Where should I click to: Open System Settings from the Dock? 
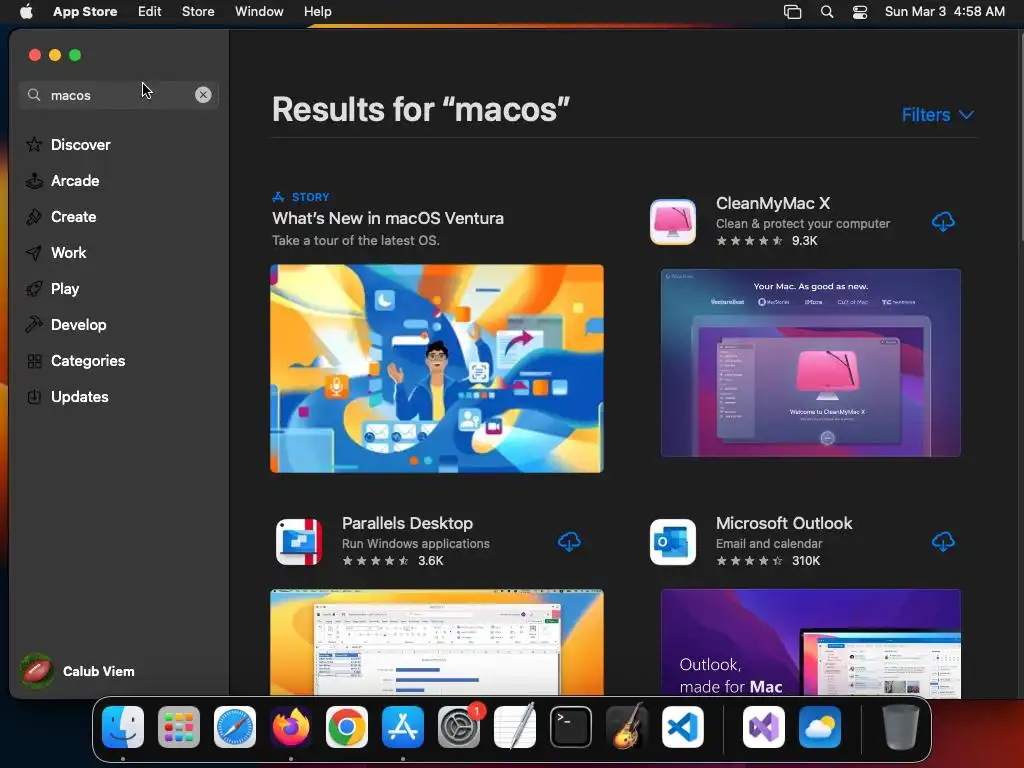coord(458,727)
